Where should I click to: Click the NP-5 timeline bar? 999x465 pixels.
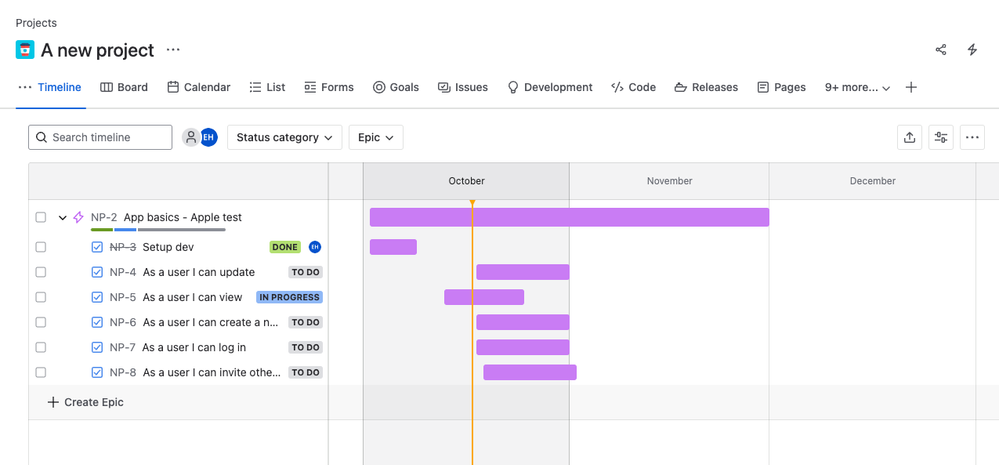click(484, 297)
